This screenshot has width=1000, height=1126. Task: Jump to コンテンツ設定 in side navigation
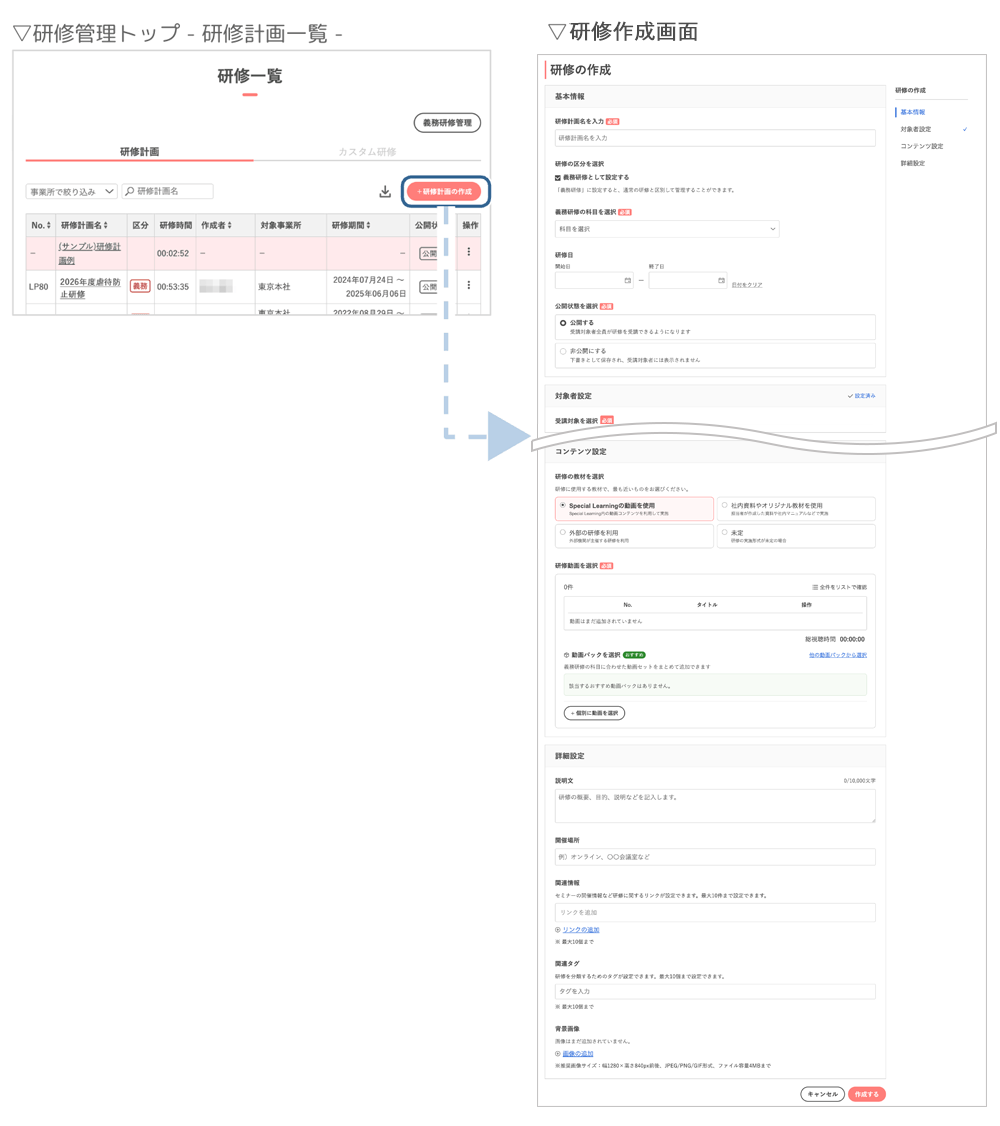(x=922, y=146)
